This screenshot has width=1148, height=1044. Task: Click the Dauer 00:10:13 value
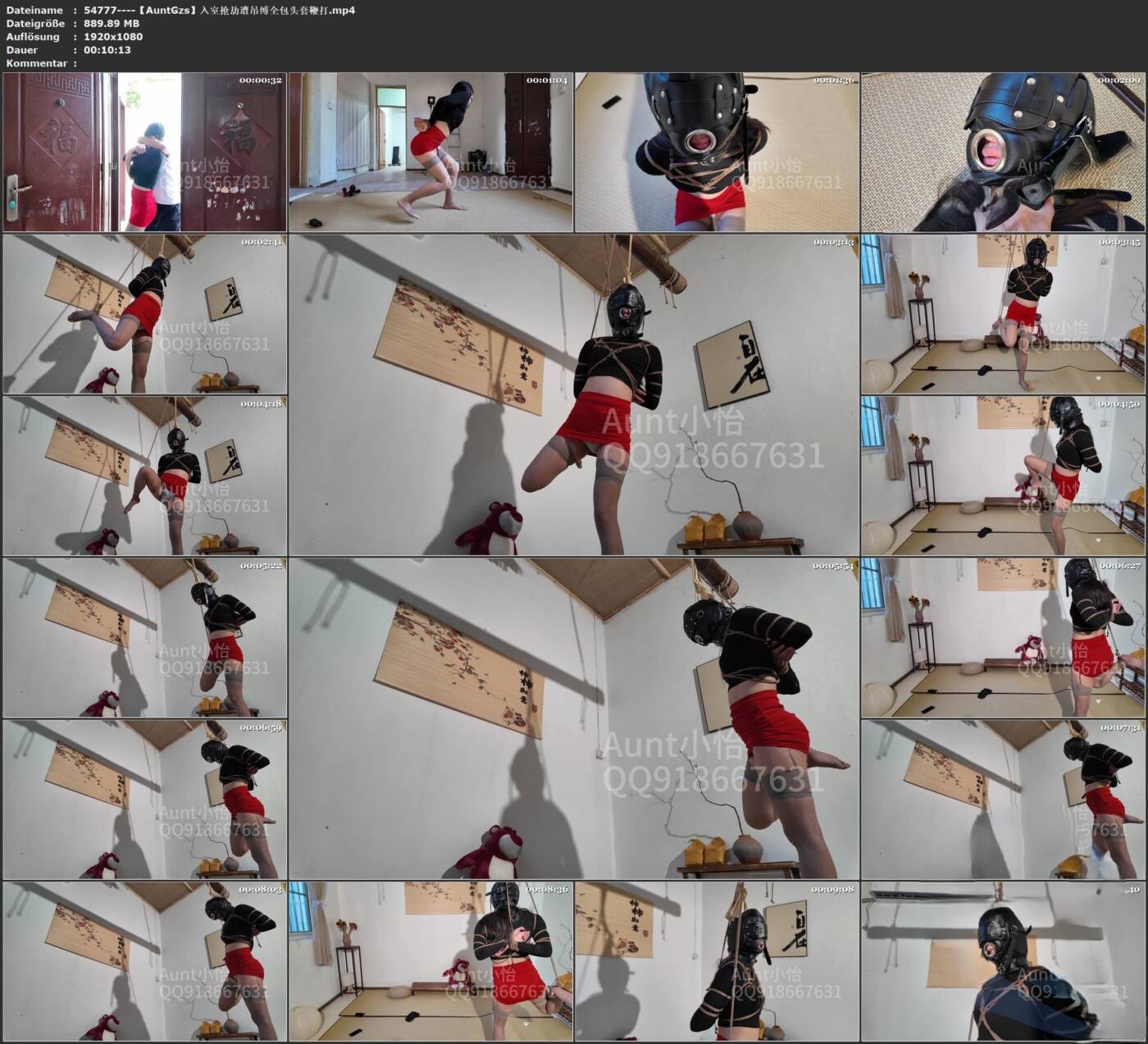click(x=107, y=50)
